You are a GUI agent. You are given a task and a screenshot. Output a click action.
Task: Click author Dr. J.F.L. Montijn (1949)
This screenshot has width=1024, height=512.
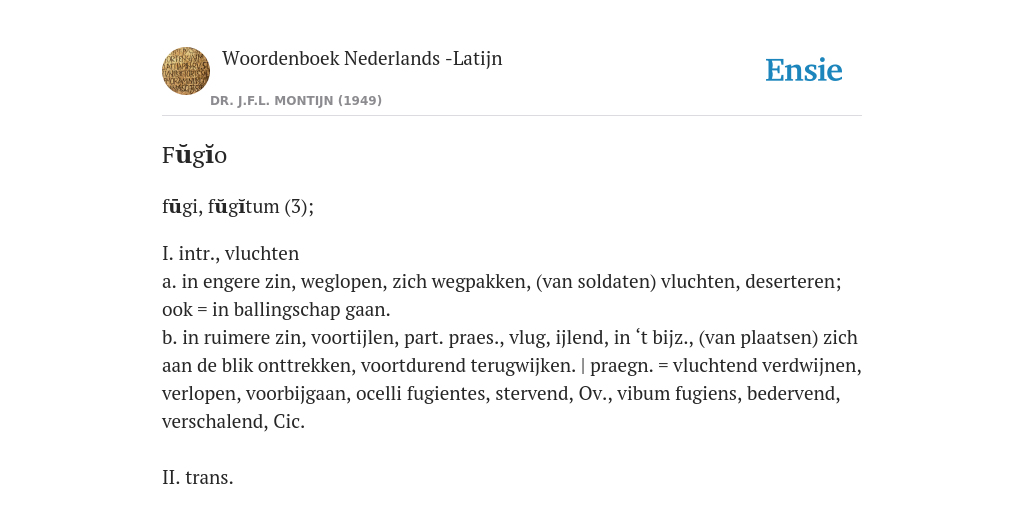[x=296, y=101]
